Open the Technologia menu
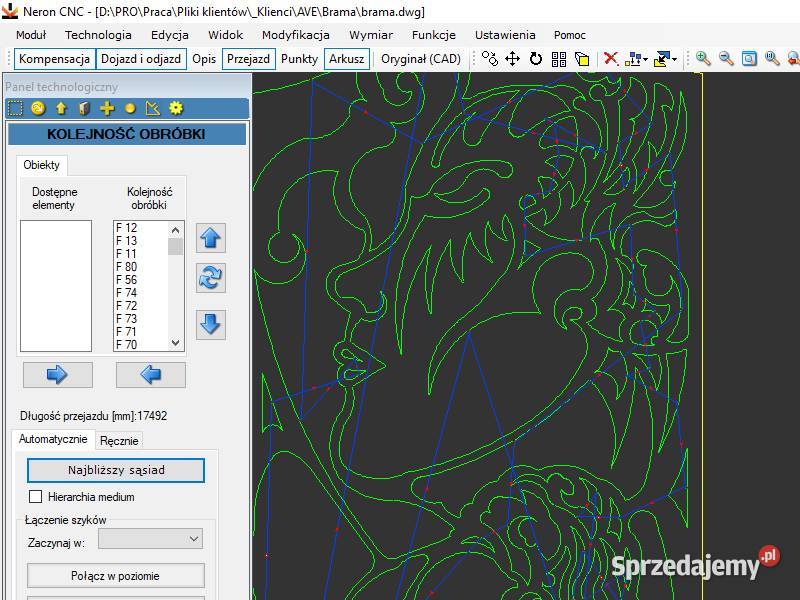800x600 pixels. (98, 35)
